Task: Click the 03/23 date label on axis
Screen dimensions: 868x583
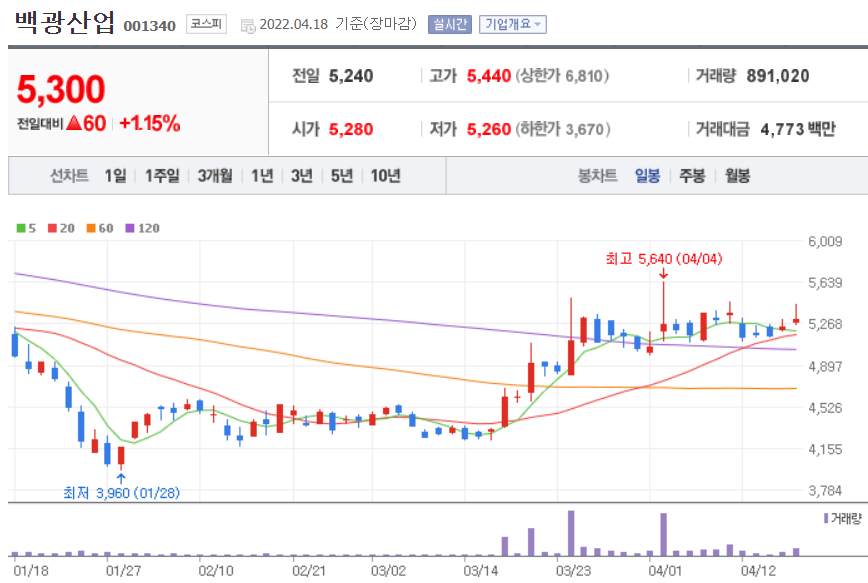Action: click(x=573, y=571)
